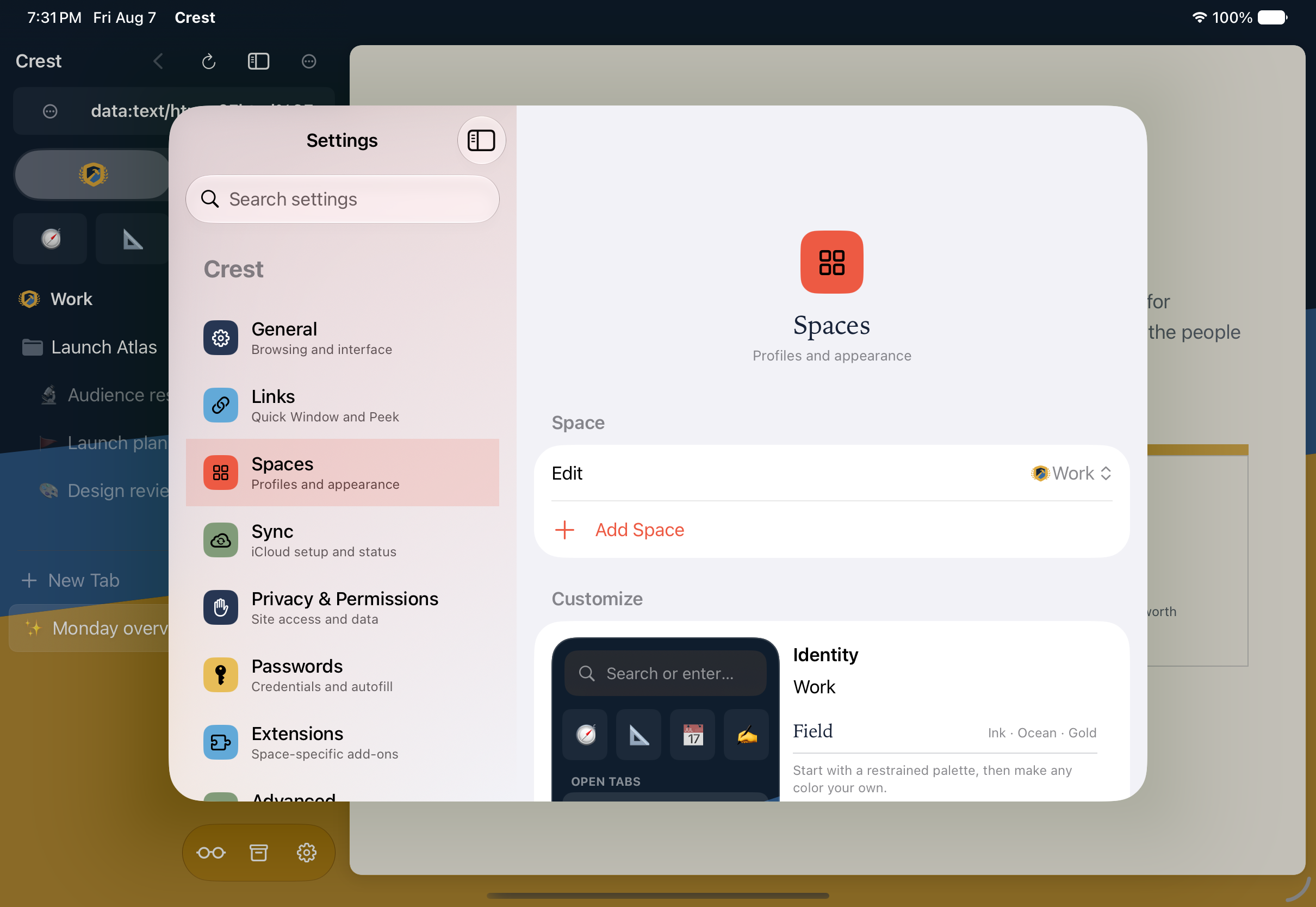
Task: Go back in Crest browser toolbar
Action: coord(159,61)
